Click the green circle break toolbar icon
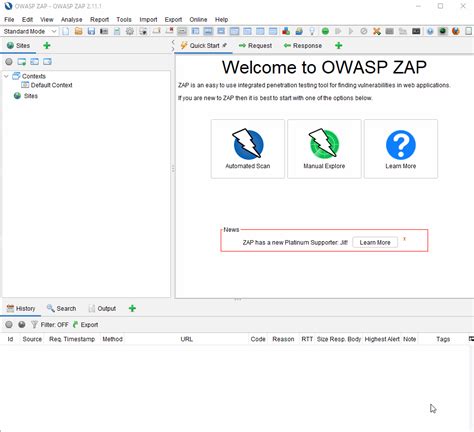 (325, 31)
